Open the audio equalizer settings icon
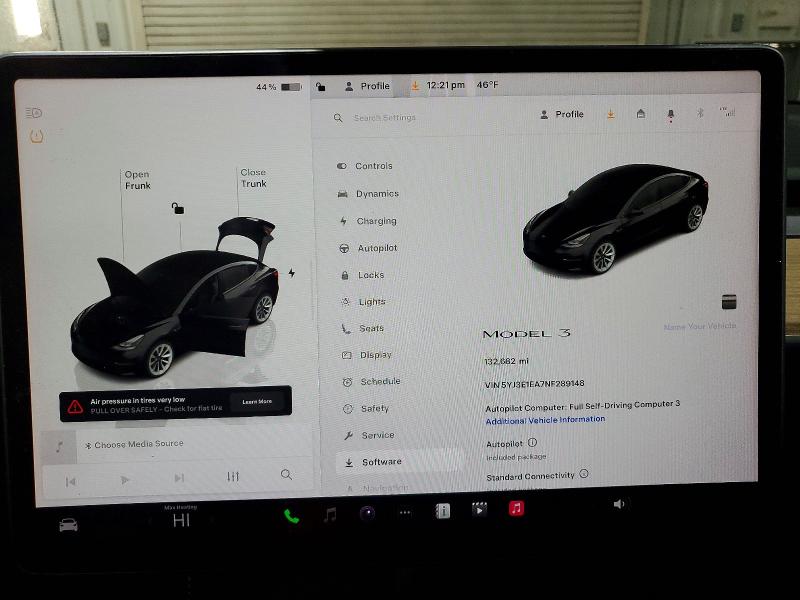Viewport: 800px width, 600px height. pyautogui.click(x=233, y=477)
